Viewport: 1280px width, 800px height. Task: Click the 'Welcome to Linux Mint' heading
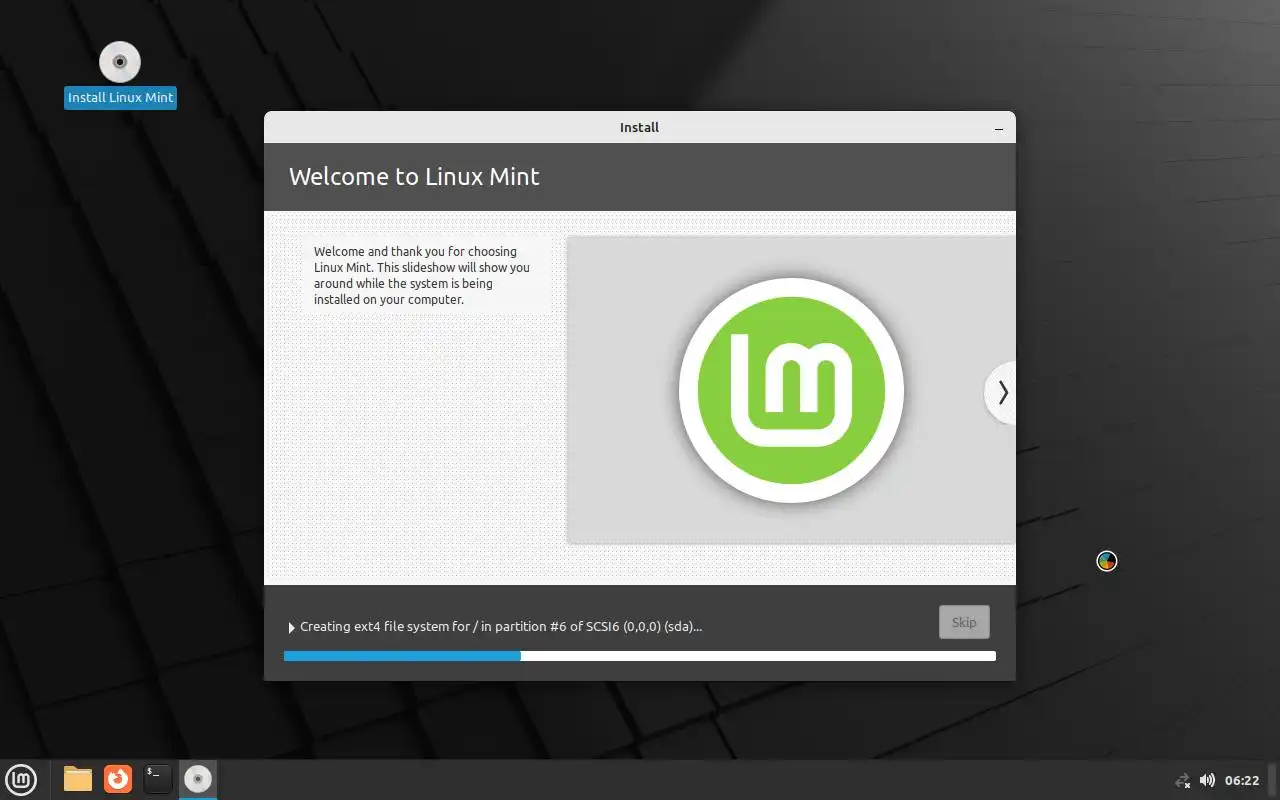pos(414,177)
